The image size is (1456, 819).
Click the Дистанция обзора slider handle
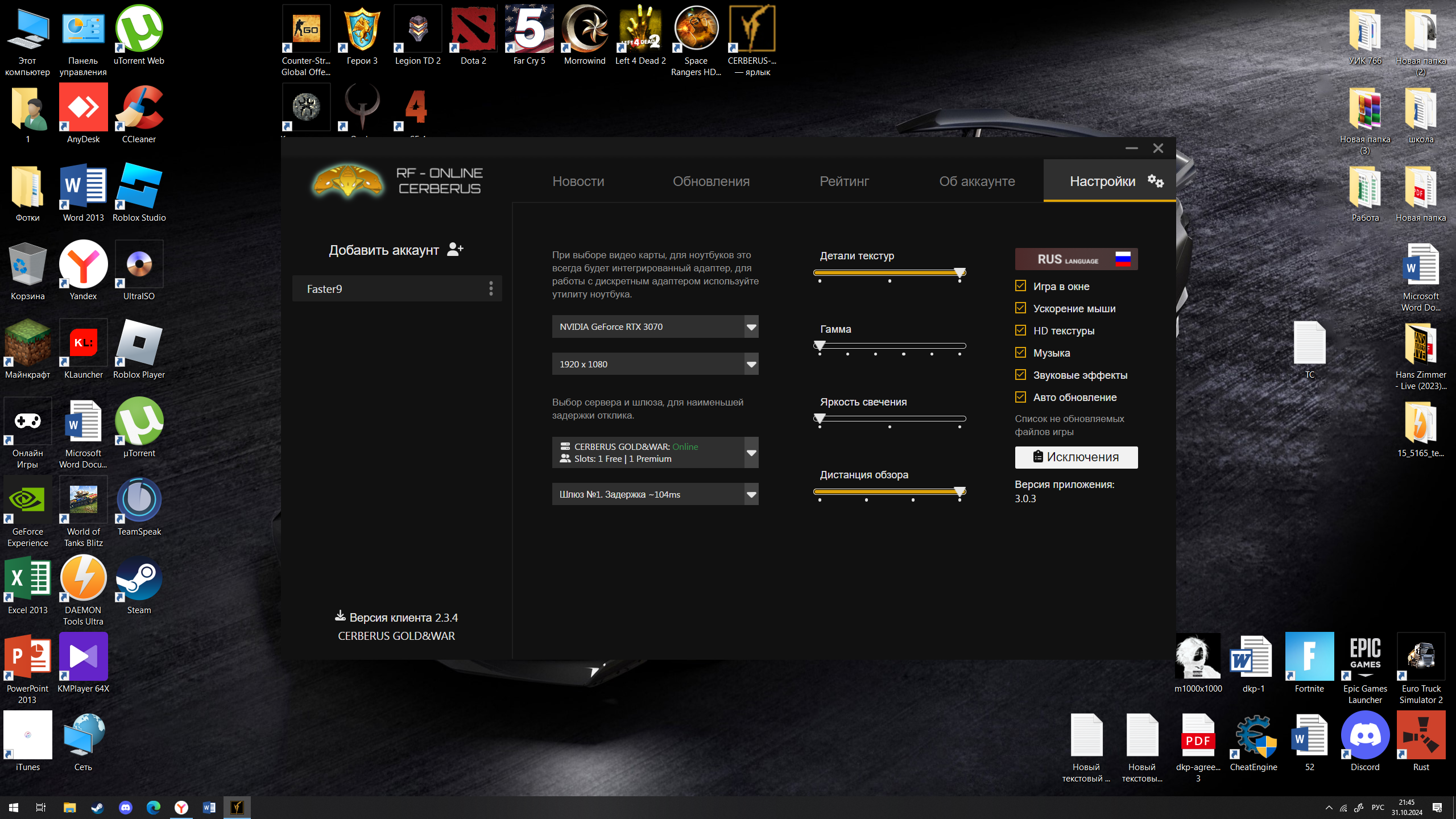(x=959, y=492)
